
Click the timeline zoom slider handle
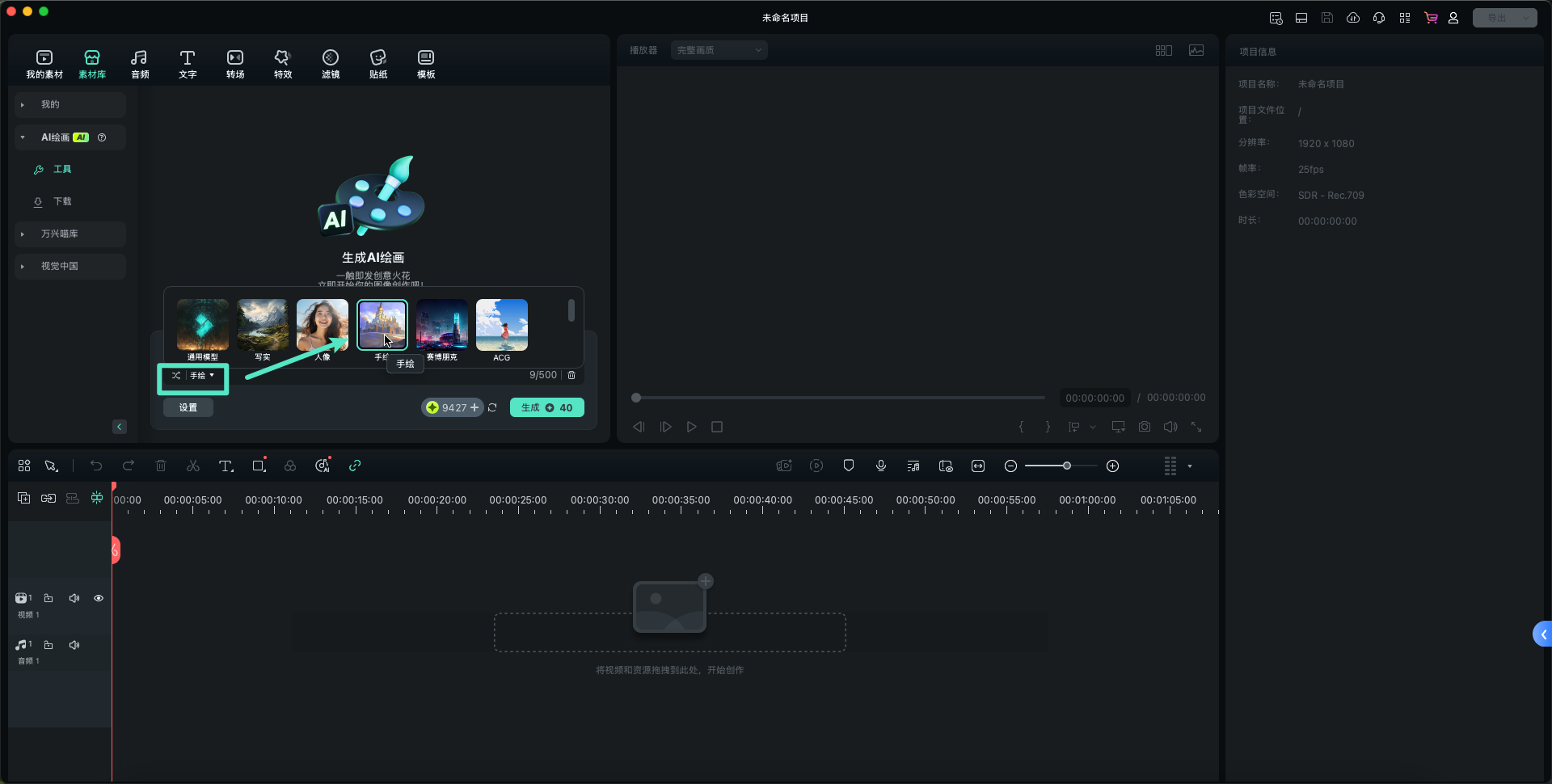coord(1067,466)
